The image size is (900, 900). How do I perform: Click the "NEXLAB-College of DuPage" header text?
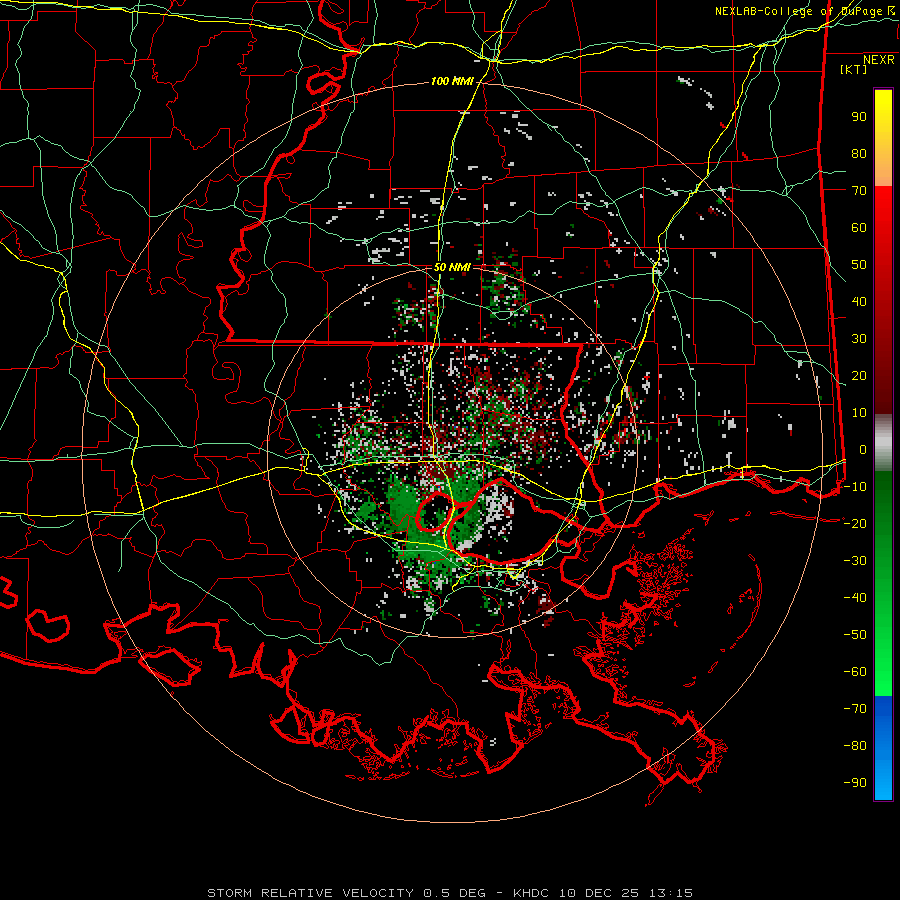pyautogui.click(x=798, y=11)
